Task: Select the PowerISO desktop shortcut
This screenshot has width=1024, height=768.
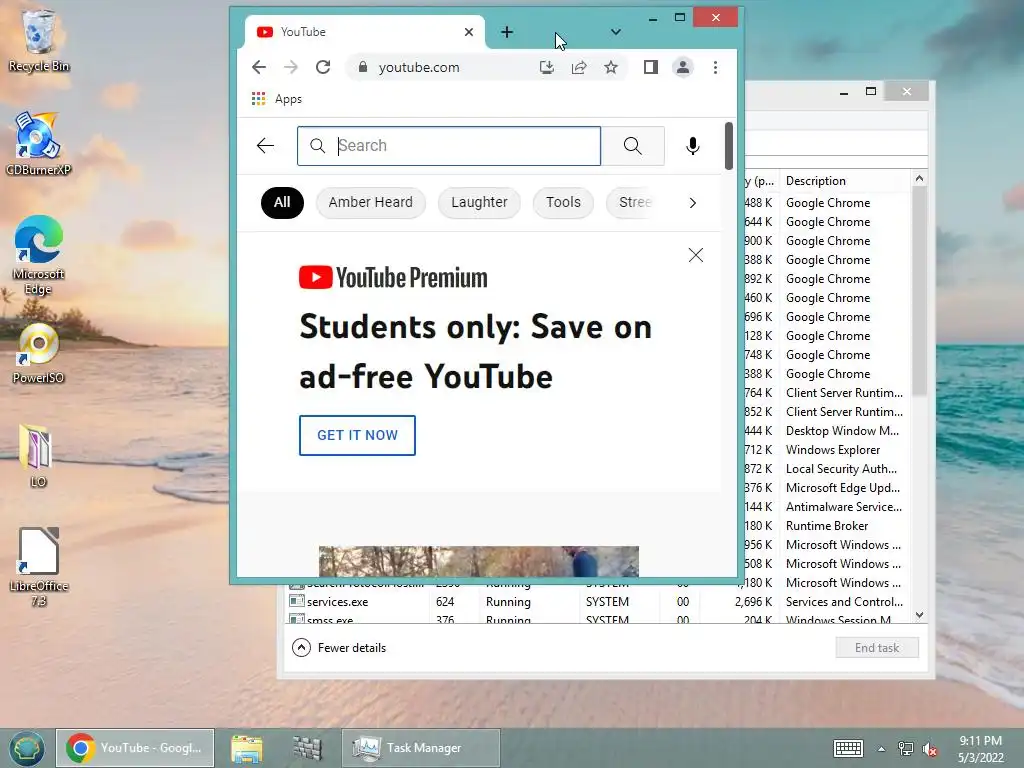Action: (x=39, y=353)
